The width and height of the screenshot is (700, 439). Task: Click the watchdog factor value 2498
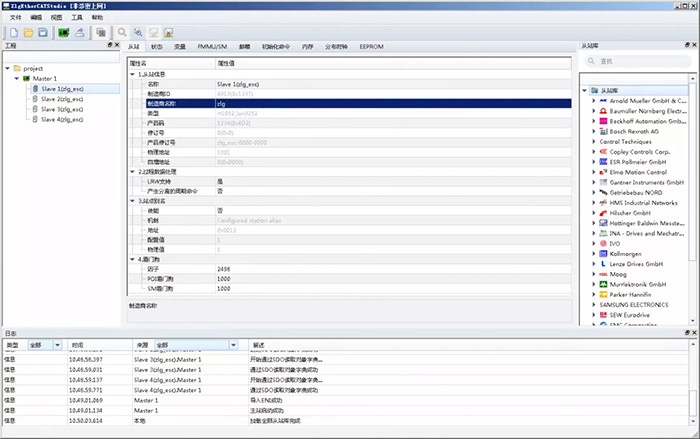224,269
